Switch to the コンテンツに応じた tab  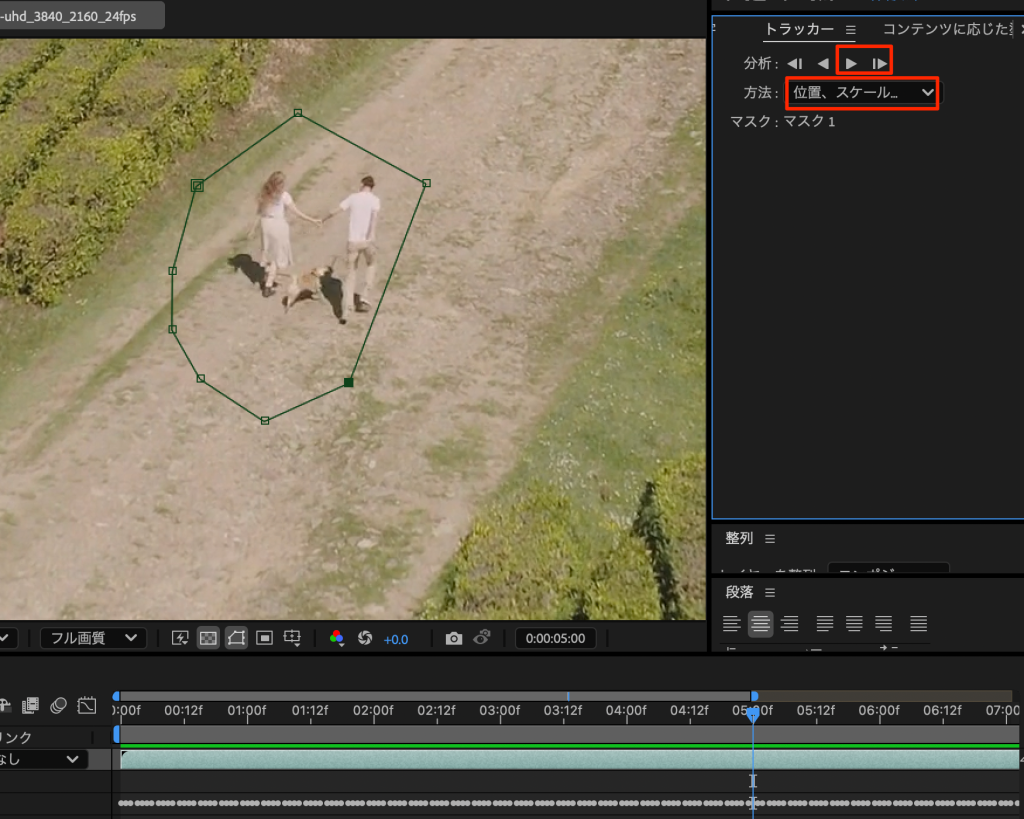click(950, 30)
